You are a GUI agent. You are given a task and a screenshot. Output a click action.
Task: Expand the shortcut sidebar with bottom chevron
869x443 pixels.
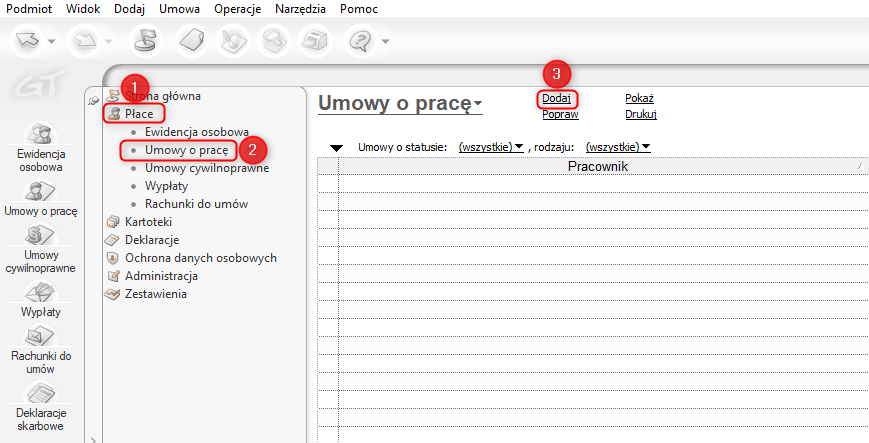click(x=93, y=439)
